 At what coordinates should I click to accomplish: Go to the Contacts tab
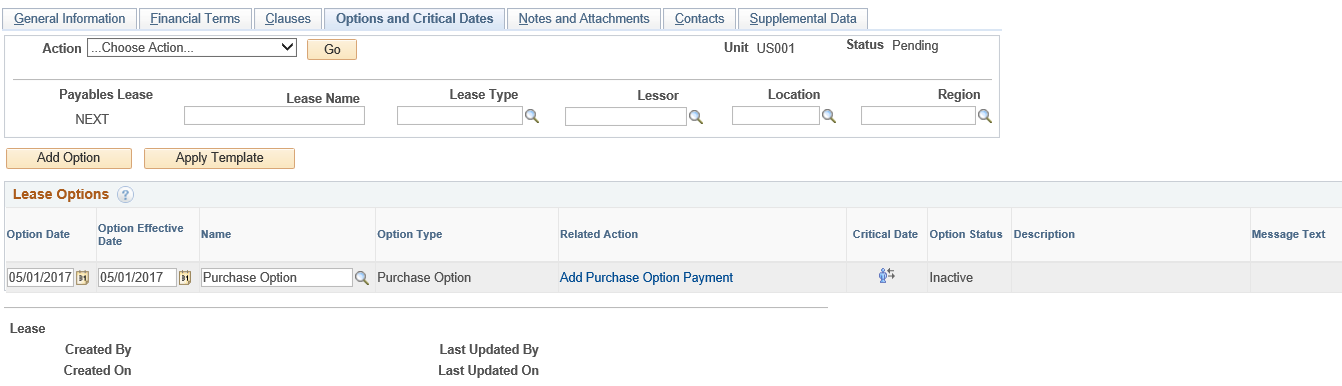(x=700, y=18)
